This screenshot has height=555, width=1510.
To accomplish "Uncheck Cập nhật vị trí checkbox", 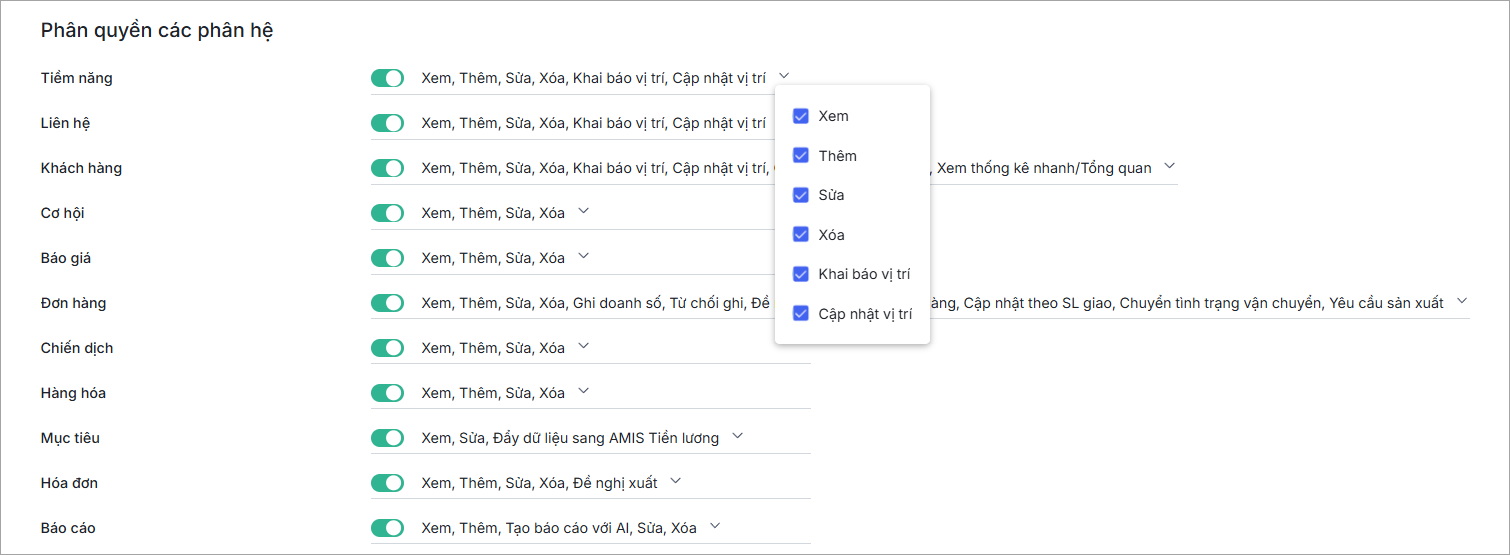I will click(x=801, y=313).
